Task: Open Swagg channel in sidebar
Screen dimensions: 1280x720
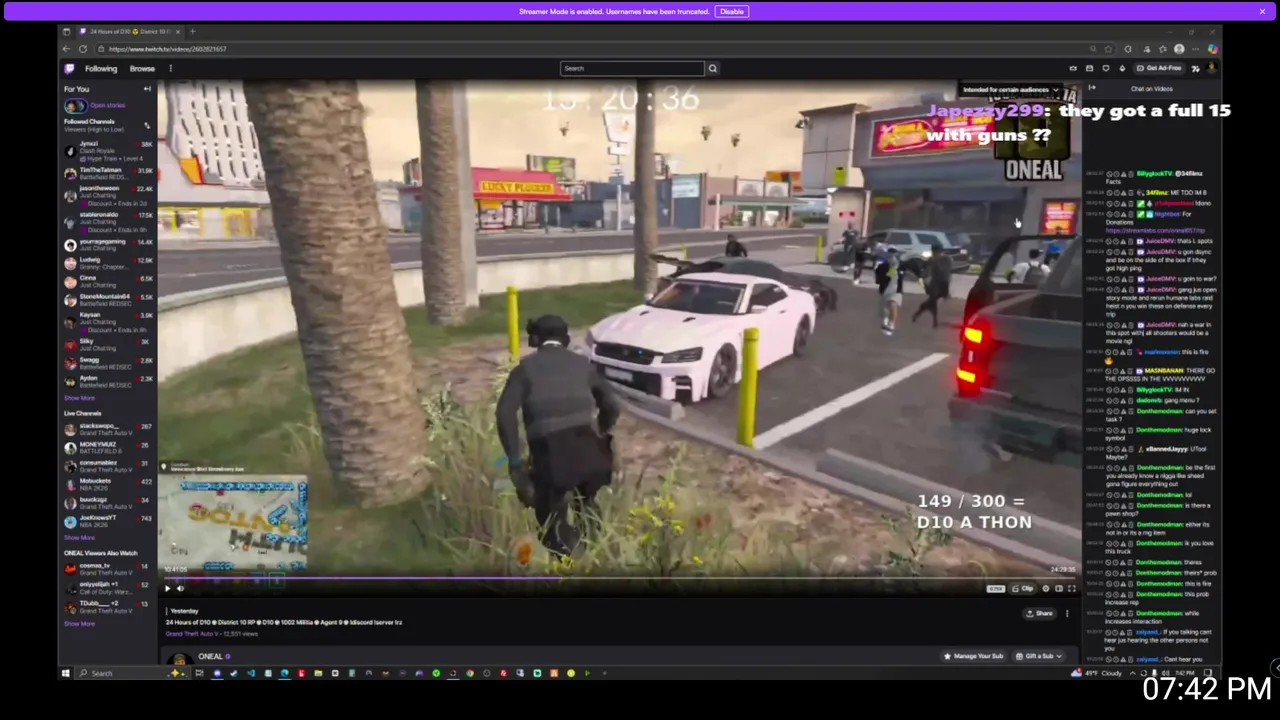Action: click(x=108, y=362)
